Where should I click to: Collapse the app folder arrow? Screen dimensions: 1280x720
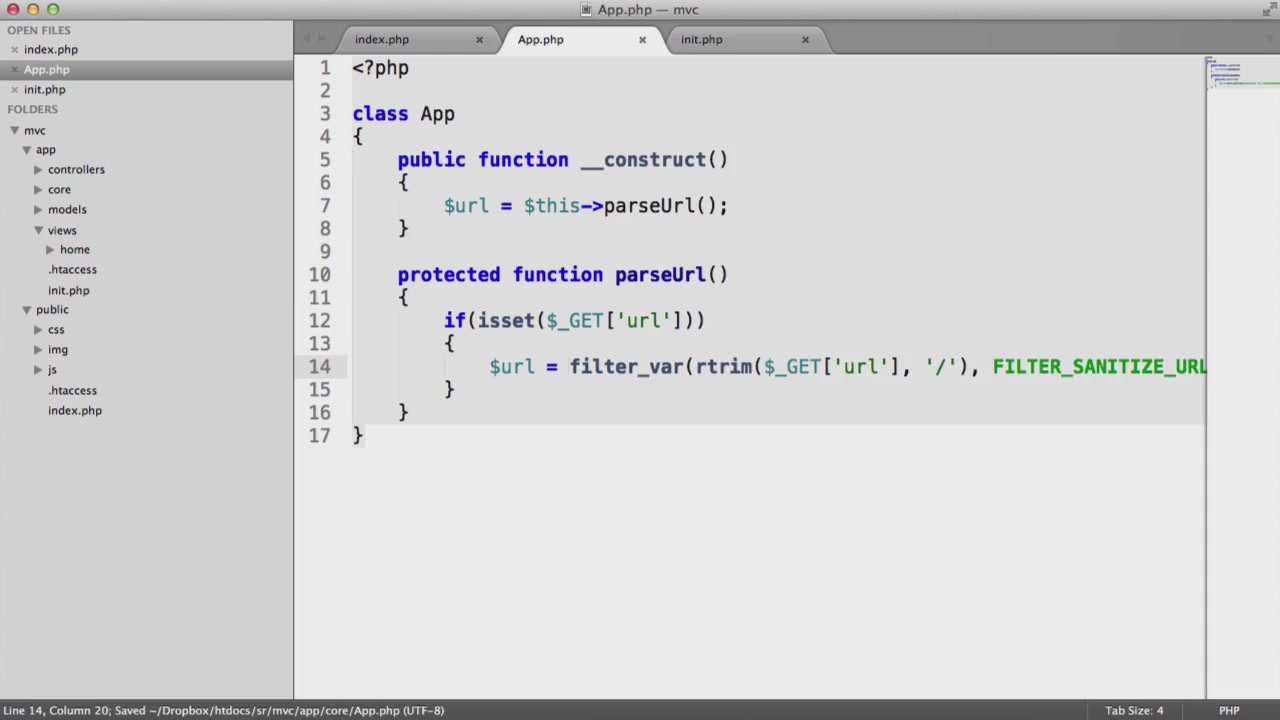[27, 150]
